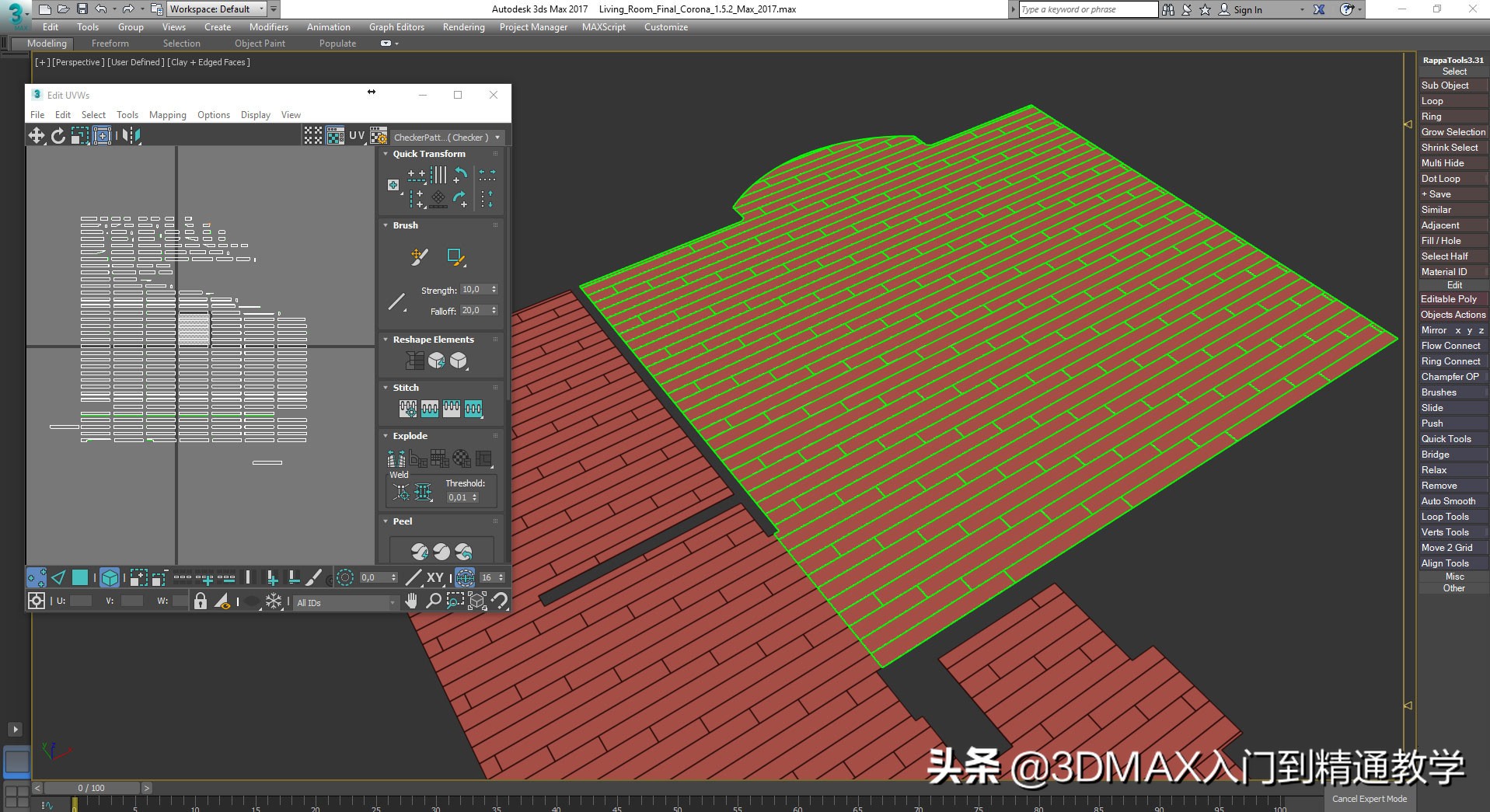This screenshot has height=812, width=1490.
Task: Toggle the Lock Selection padlock
Action: click(201, 601)
